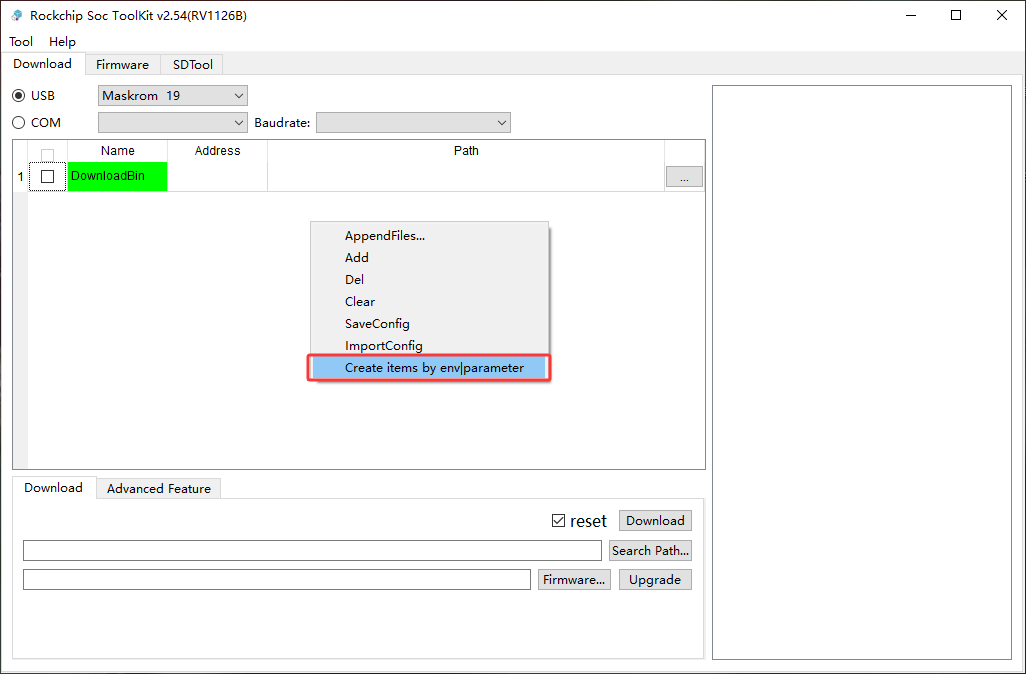Screen dimensions: 1026x674
Task: Click the Path column header
Action: pos(466,151)
